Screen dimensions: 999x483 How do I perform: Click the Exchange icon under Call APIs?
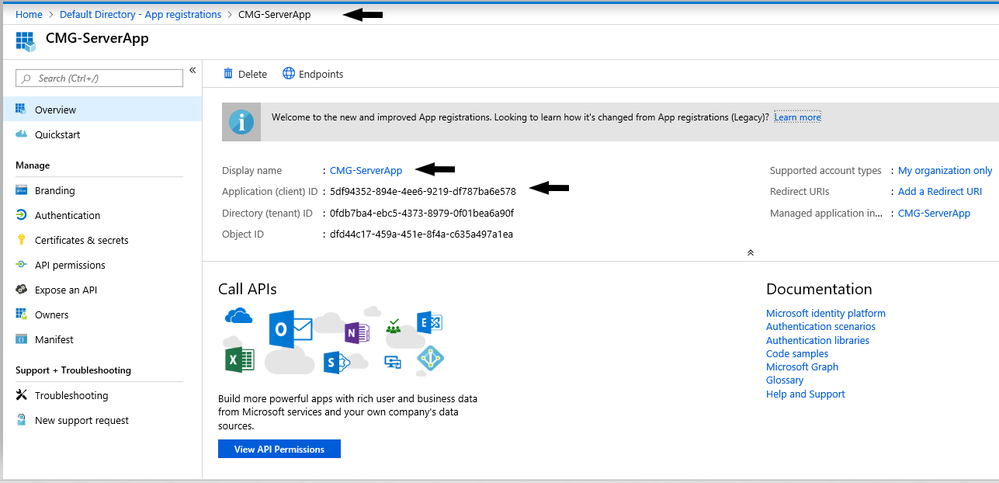[429, 322]
